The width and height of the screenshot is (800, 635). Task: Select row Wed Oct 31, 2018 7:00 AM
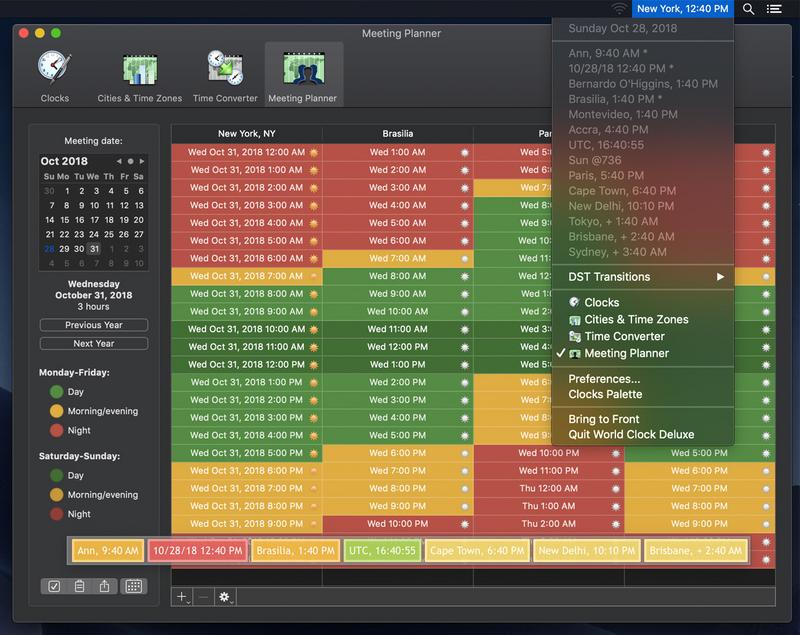tap(247, 276)
